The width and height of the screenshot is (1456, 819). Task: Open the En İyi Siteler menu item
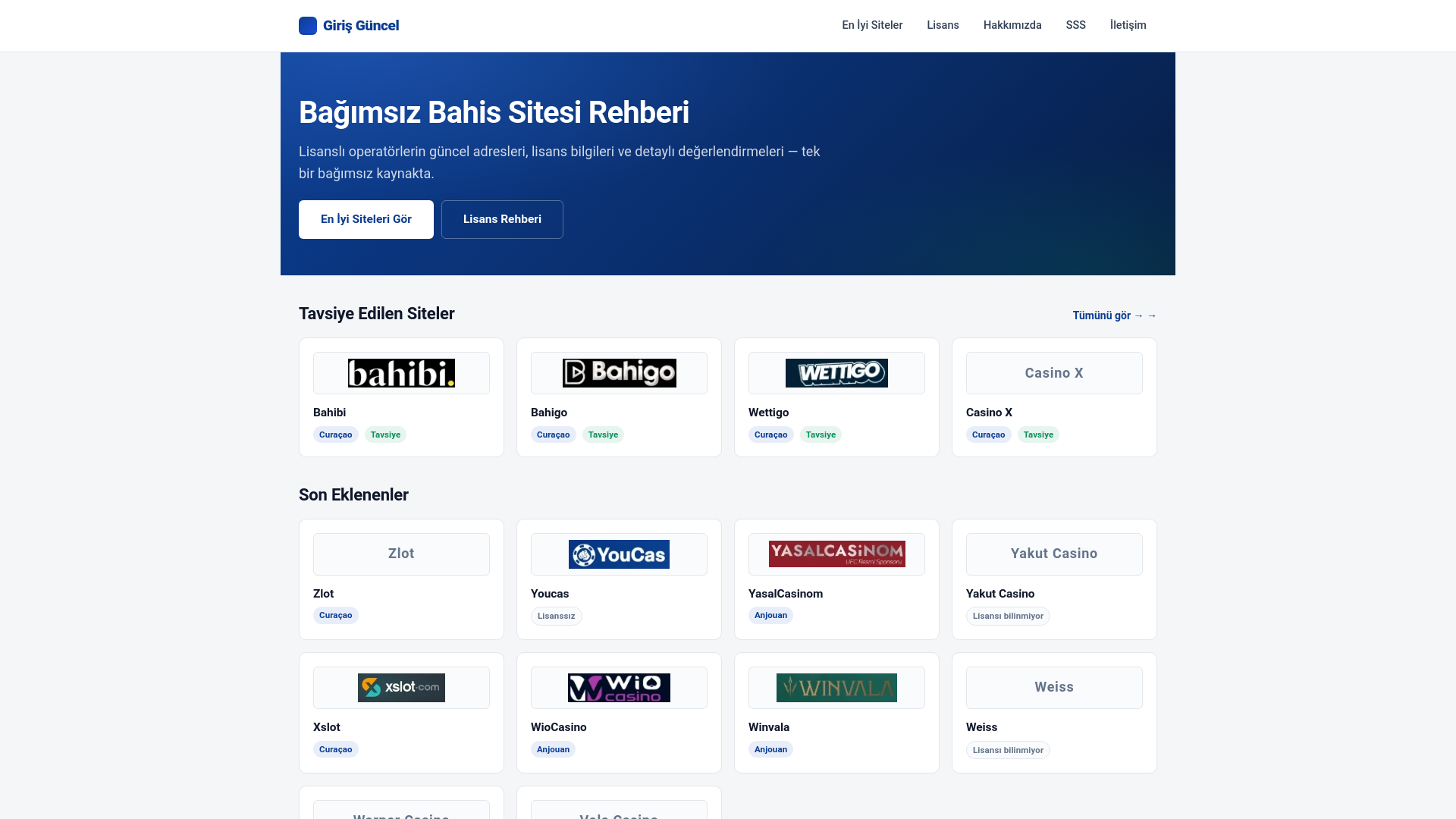coord(872,25)
